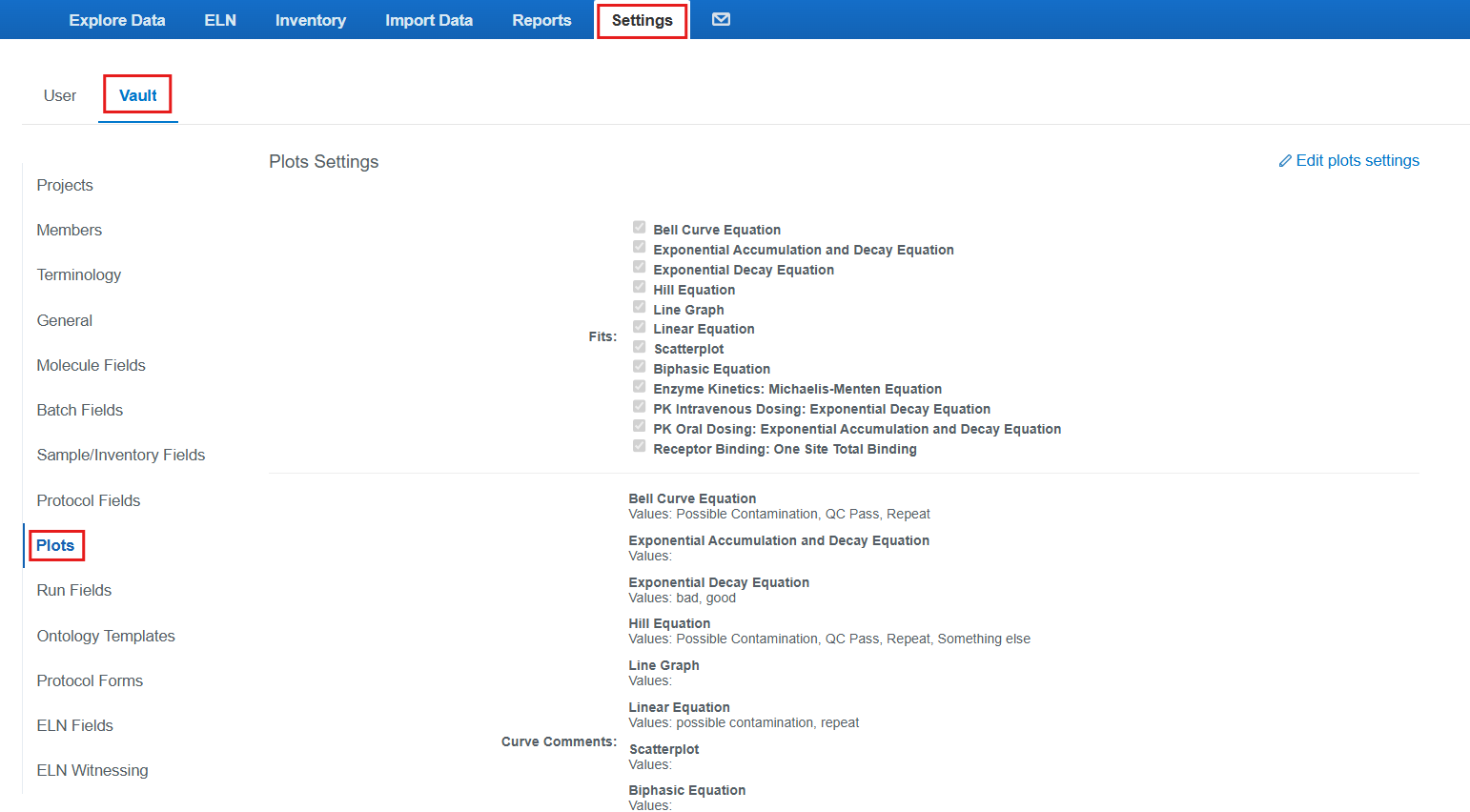
Task: Toggle the Hill Equation checkbox
Action: click(x=640, y=287)
